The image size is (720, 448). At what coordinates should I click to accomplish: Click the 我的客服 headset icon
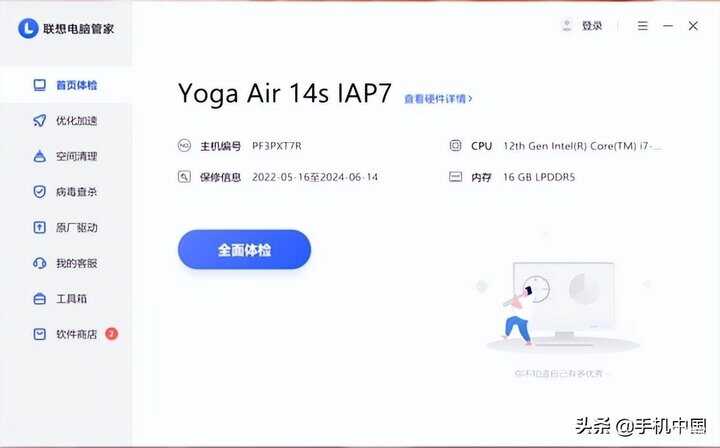tap(39, 263)
